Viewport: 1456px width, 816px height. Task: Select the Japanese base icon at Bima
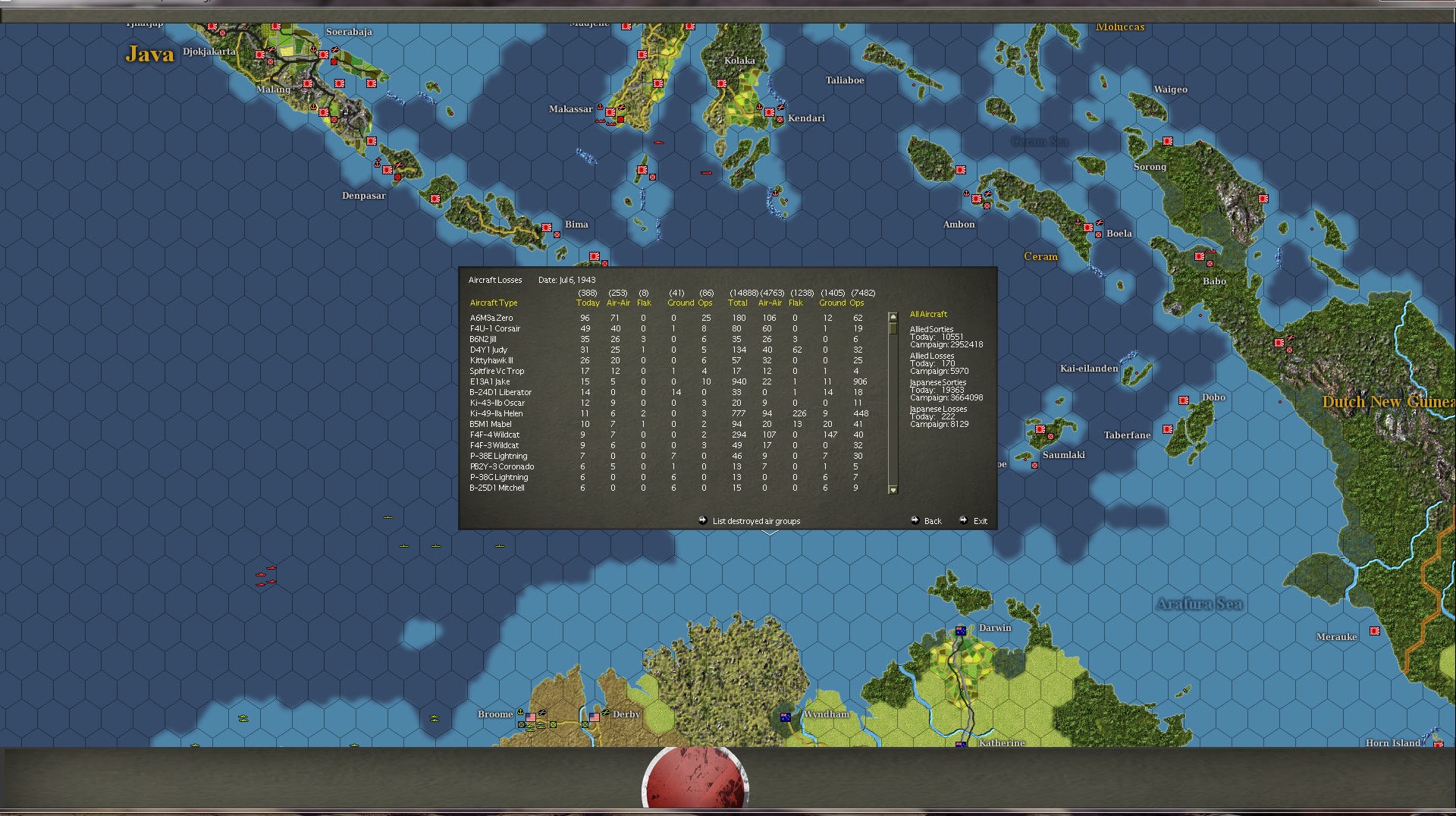tap(547, 228)
